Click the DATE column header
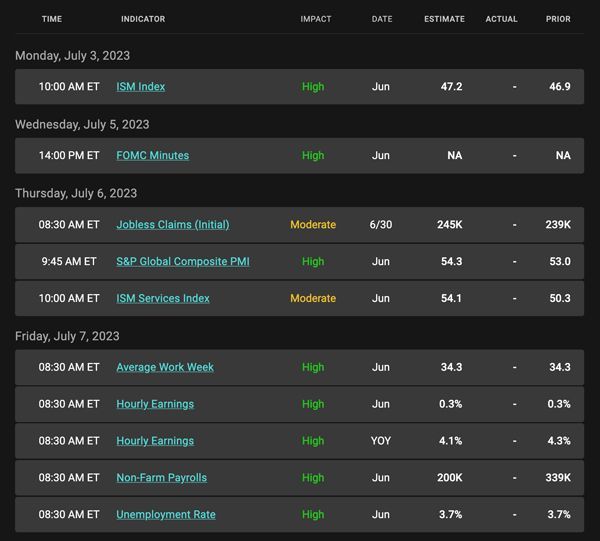The width and height of the screenshot is (600, 541). point(382,19)
